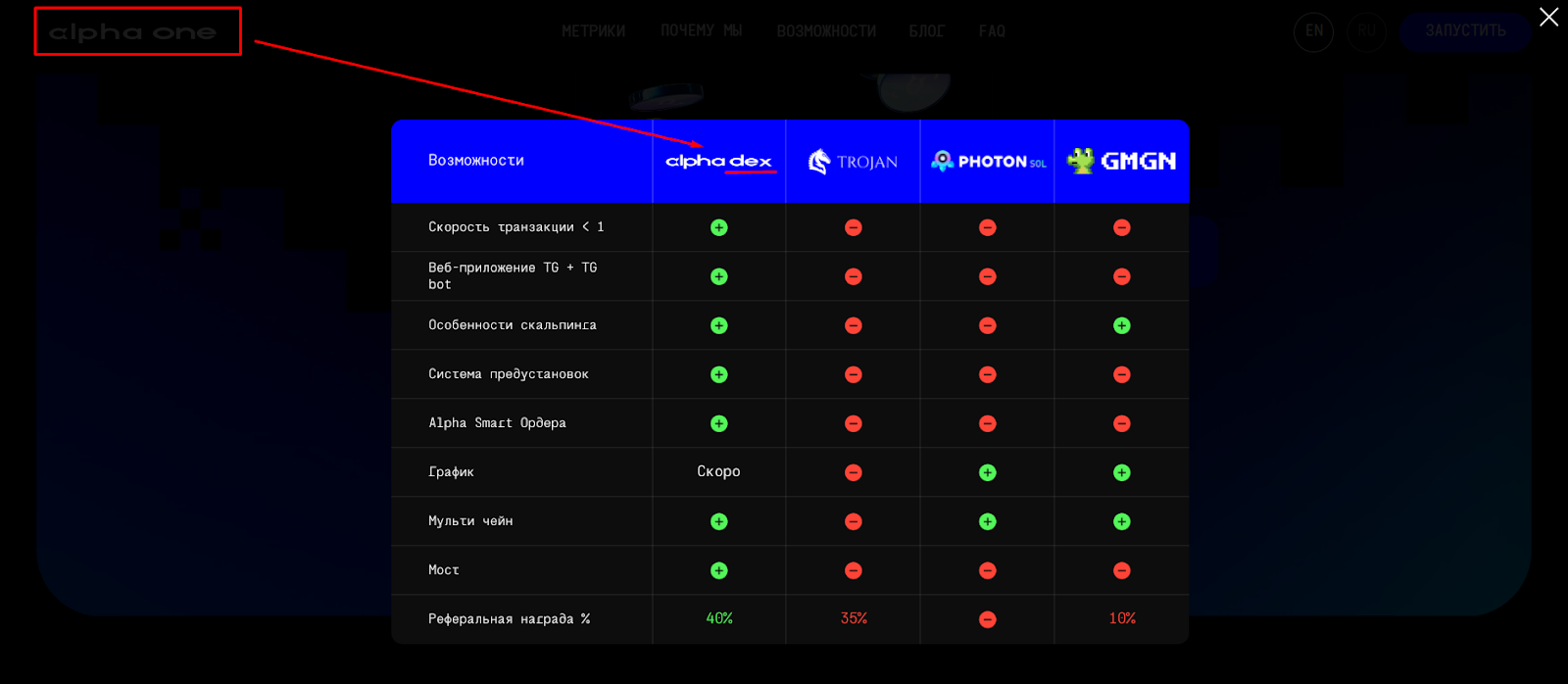The width and height of the screenshot is (1568, 684).
Task: Click Trojan red minus for Мульти чейн
Action: (854, 521)
